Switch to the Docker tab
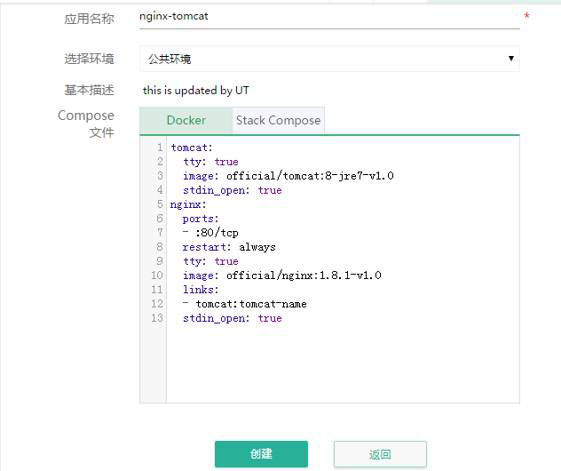Image resolution: width=561 pixels, height=471 pixels. click(186, 121)
